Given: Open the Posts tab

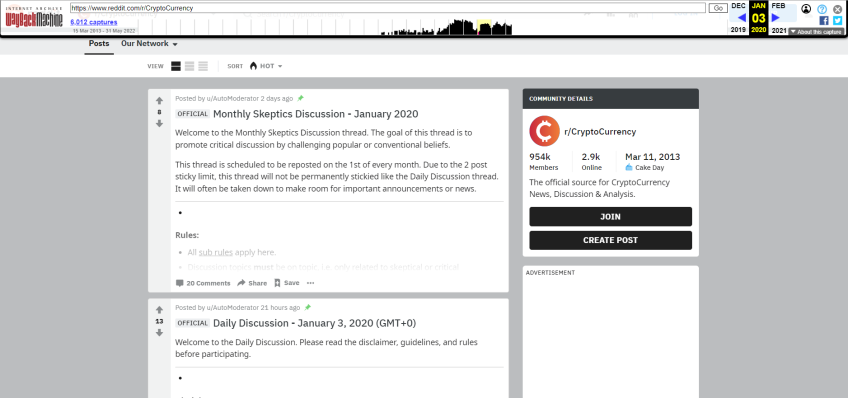Looking at the screenshot, I should [99, 43].
